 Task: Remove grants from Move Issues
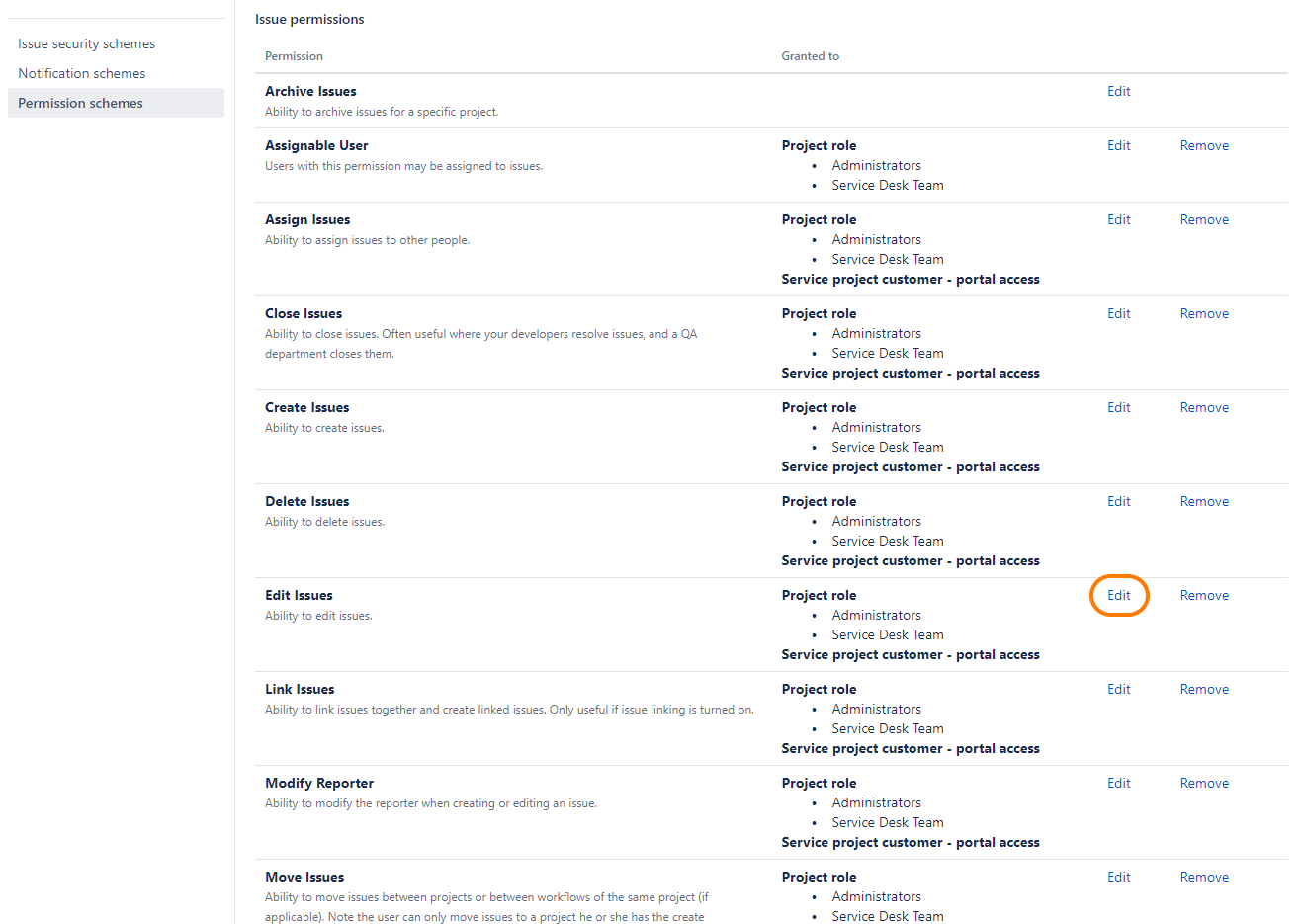[x=1203, y=877]
